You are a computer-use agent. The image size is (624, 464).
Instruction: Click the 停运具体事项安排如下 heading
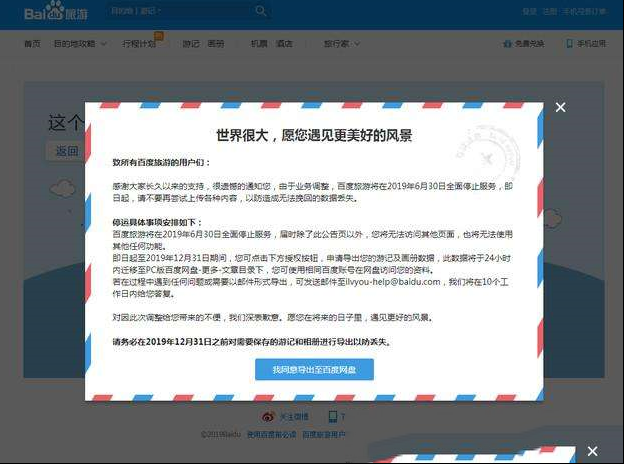pyautogui.click(x=157, y=222)
